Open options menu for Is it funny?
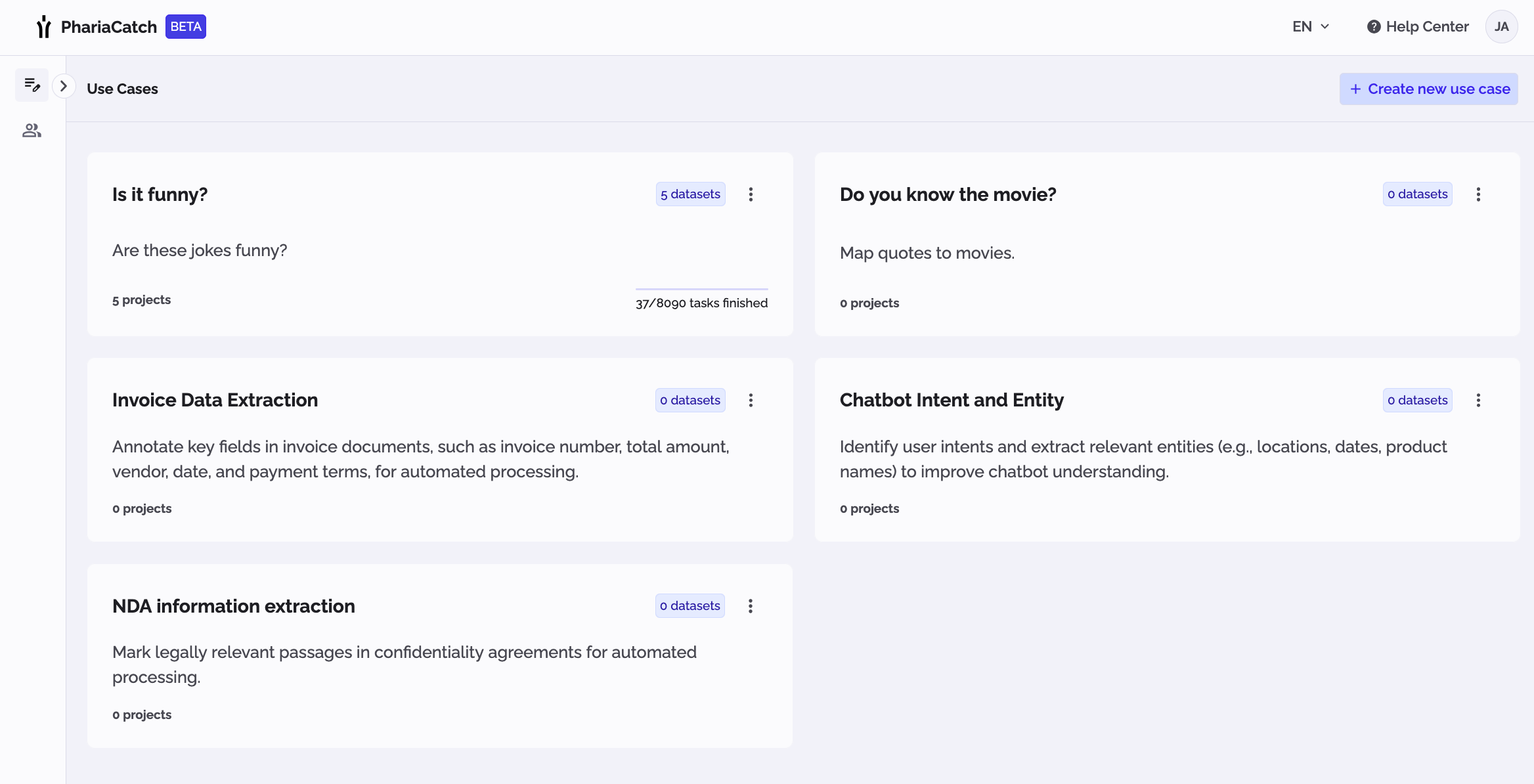The height and width of the screenshot is (784, 1534). coord(751,194)
